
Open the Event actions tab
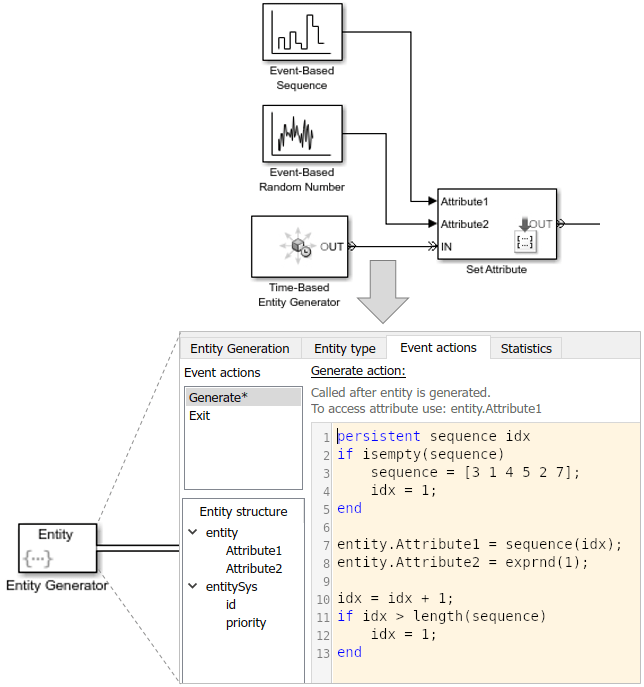coord(438,348)
